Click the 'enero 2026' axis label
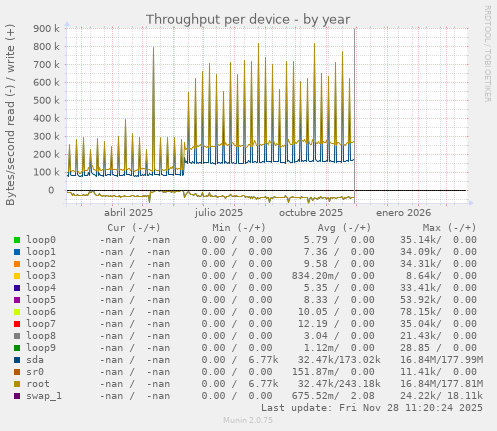This screenshot has width=497, height=431. point(403,213)
